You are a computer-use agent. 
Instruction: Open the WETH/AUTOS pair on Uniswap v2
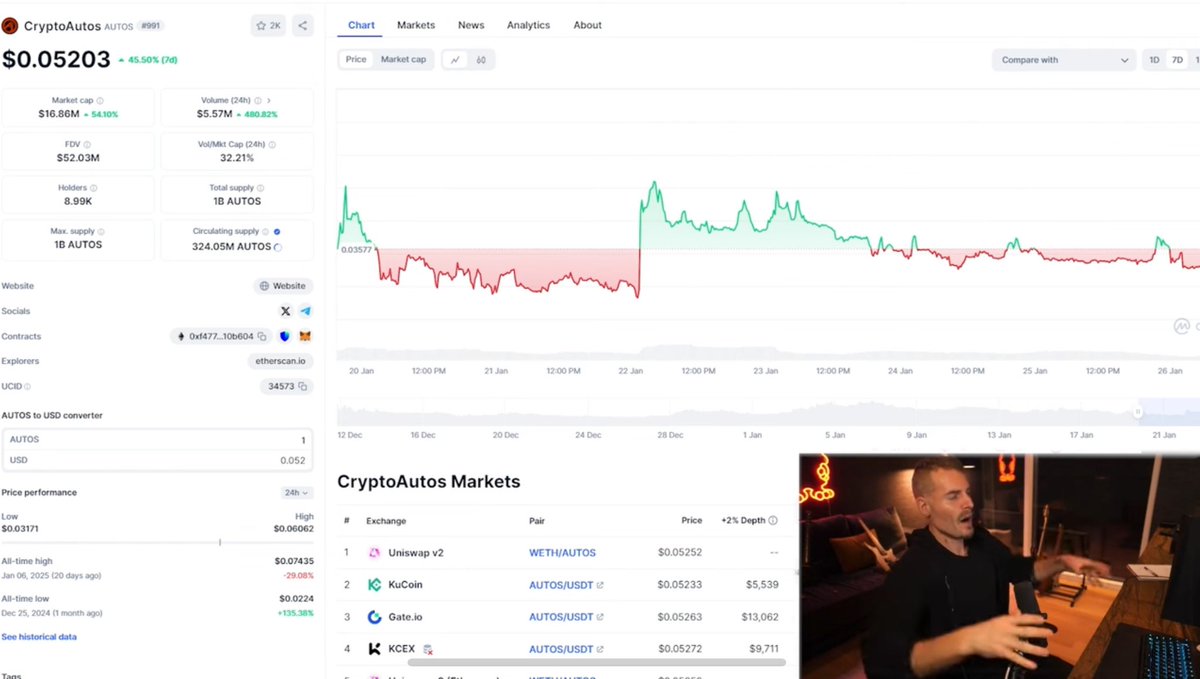[562, 553]
